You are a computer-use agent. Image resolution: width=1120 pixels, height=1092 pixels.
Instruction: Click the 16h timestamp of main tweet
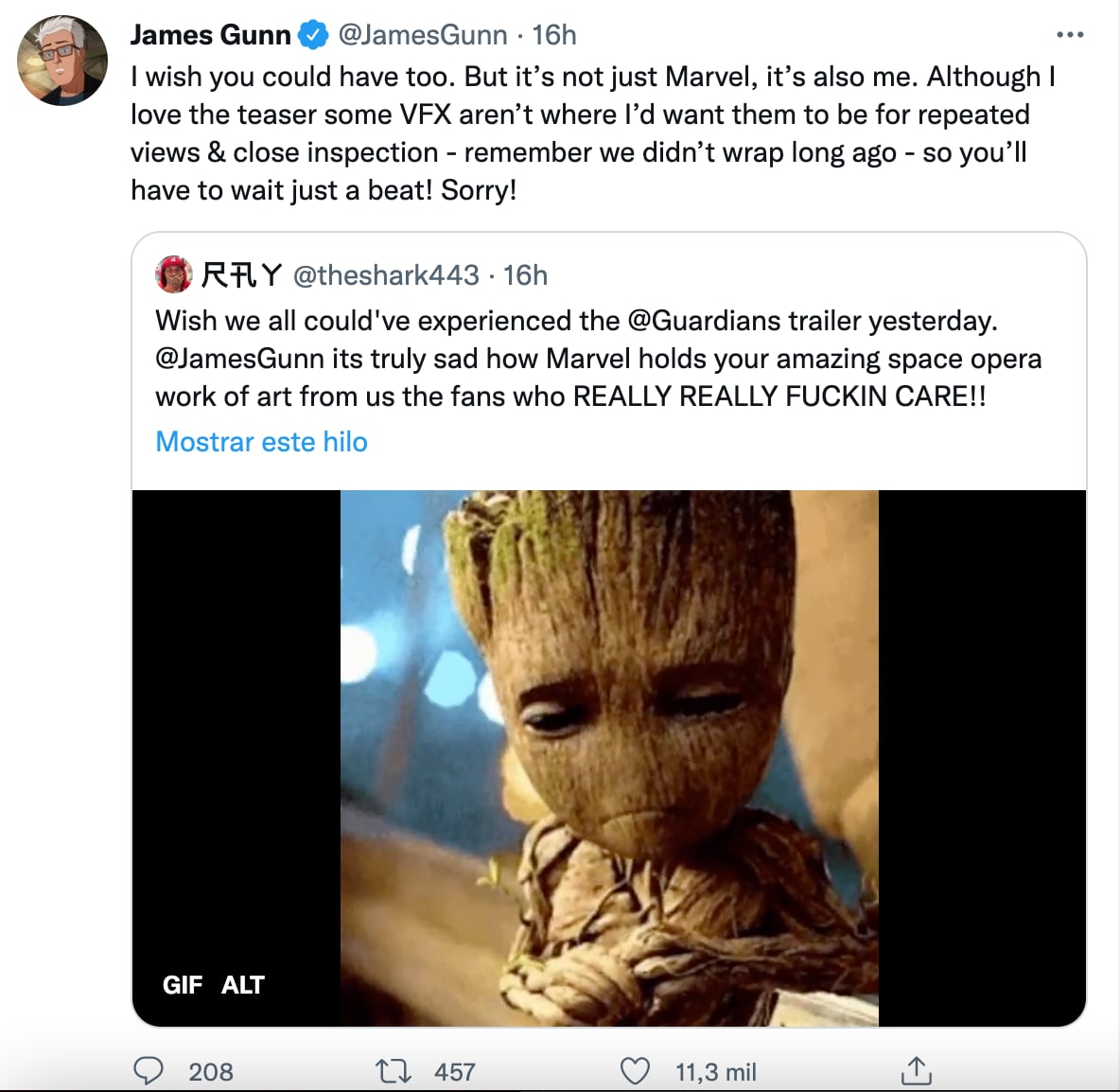pyautogui.click(x=554, y=35)
